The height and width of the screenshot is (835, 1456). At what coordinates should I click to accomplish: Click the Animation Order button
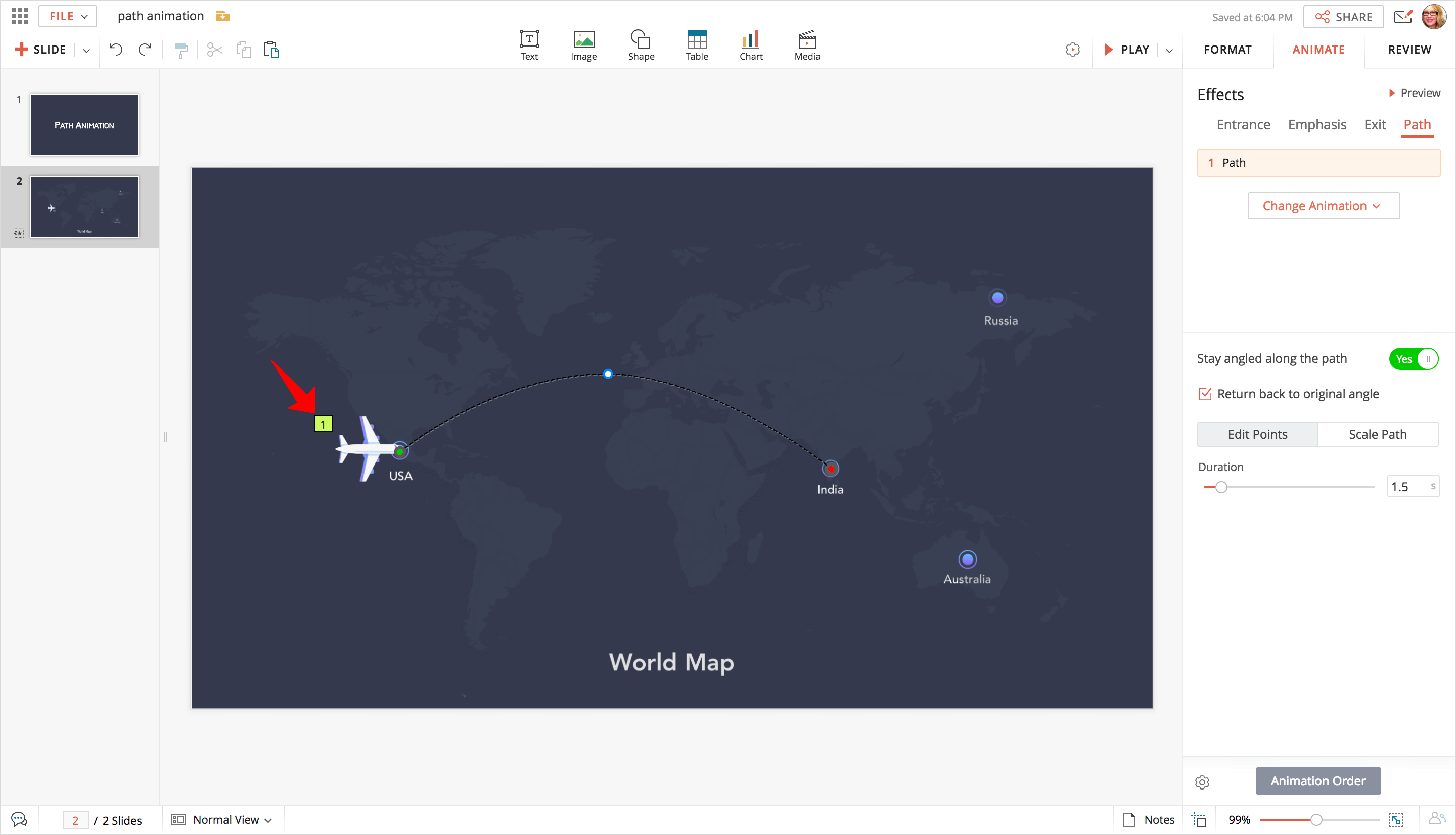[x=1318, y=781]
